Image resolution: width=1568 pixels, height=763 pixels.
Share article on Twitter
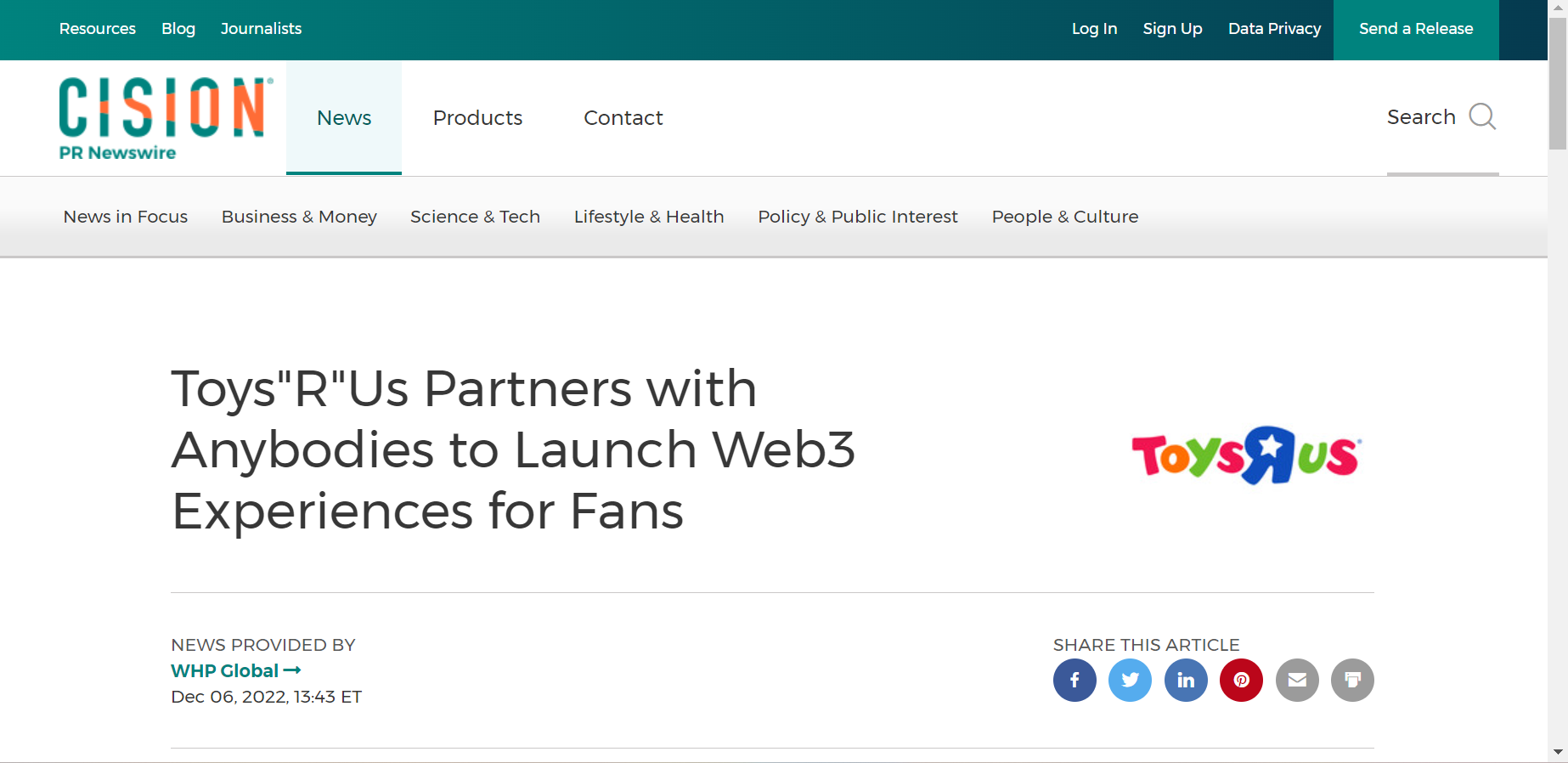[x=1130, y=681]
